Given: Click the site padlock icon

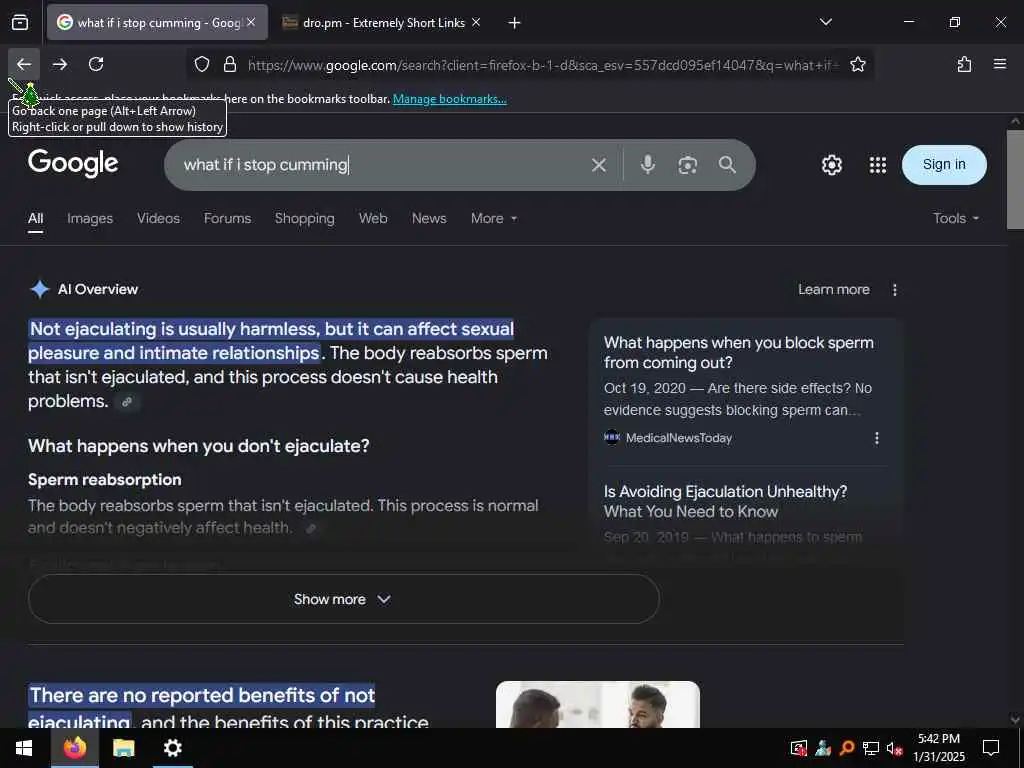Looking at the screenshot, I should click(230, 65).
